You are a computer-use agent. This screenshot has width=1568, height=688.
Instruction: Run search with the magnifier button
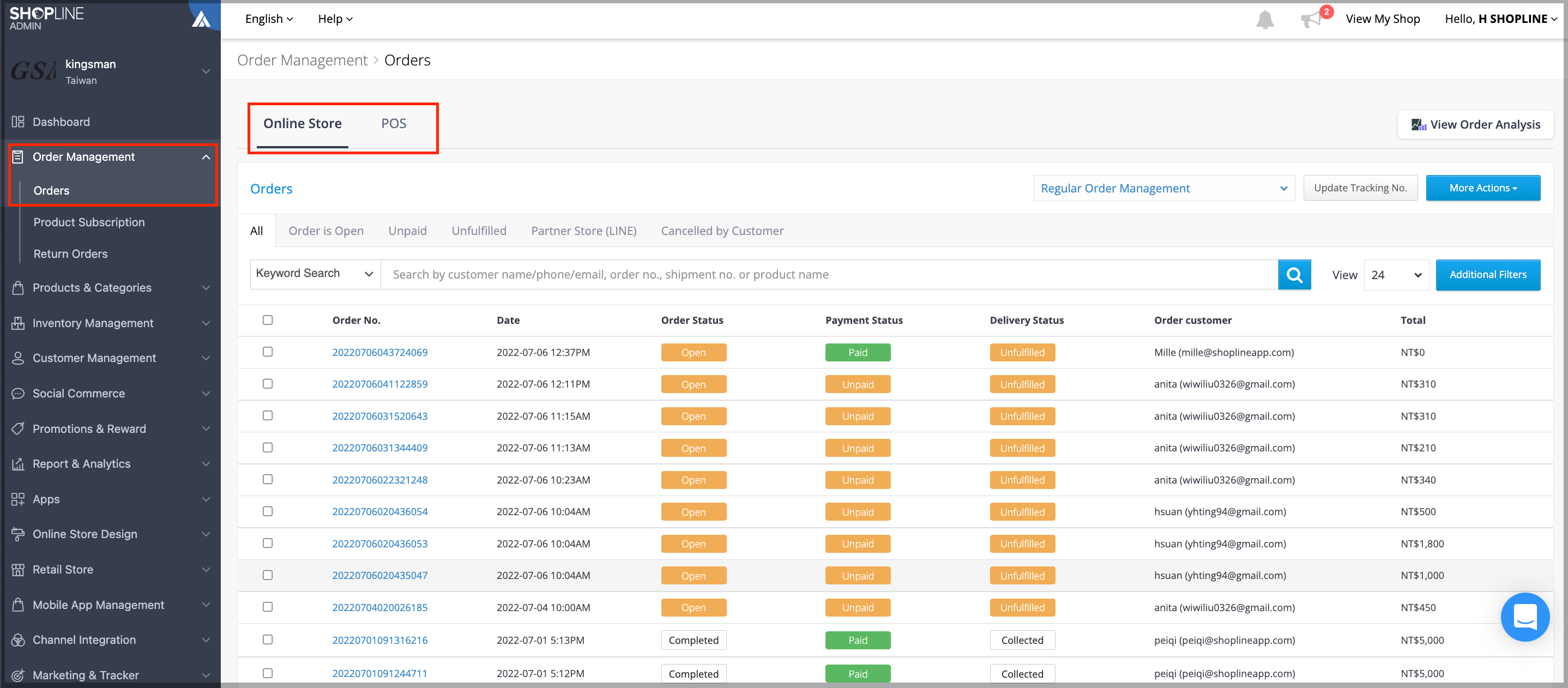(1294, 274)
